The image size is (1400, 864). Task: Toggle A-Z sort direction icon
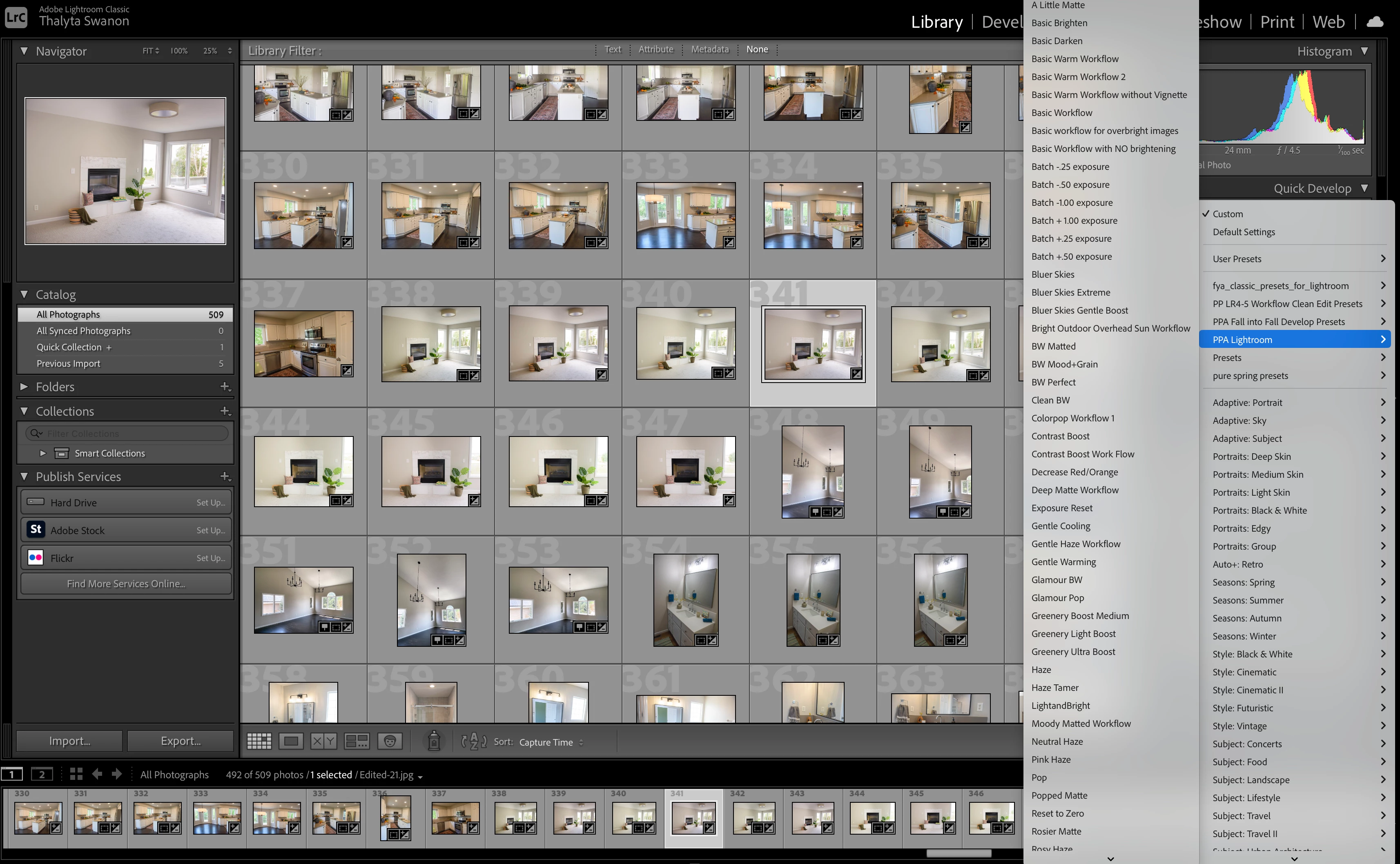point(474,742)
